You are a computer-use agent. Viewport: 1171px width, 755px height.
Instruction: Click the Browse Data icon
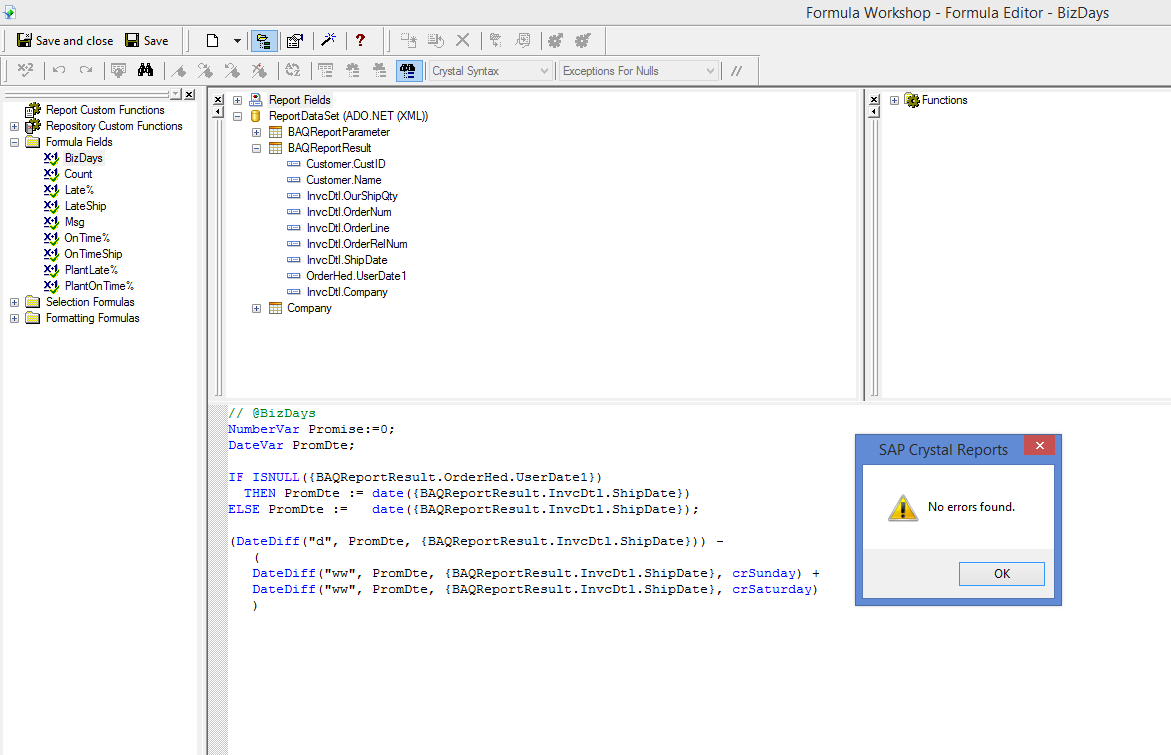tap(118, 70)
